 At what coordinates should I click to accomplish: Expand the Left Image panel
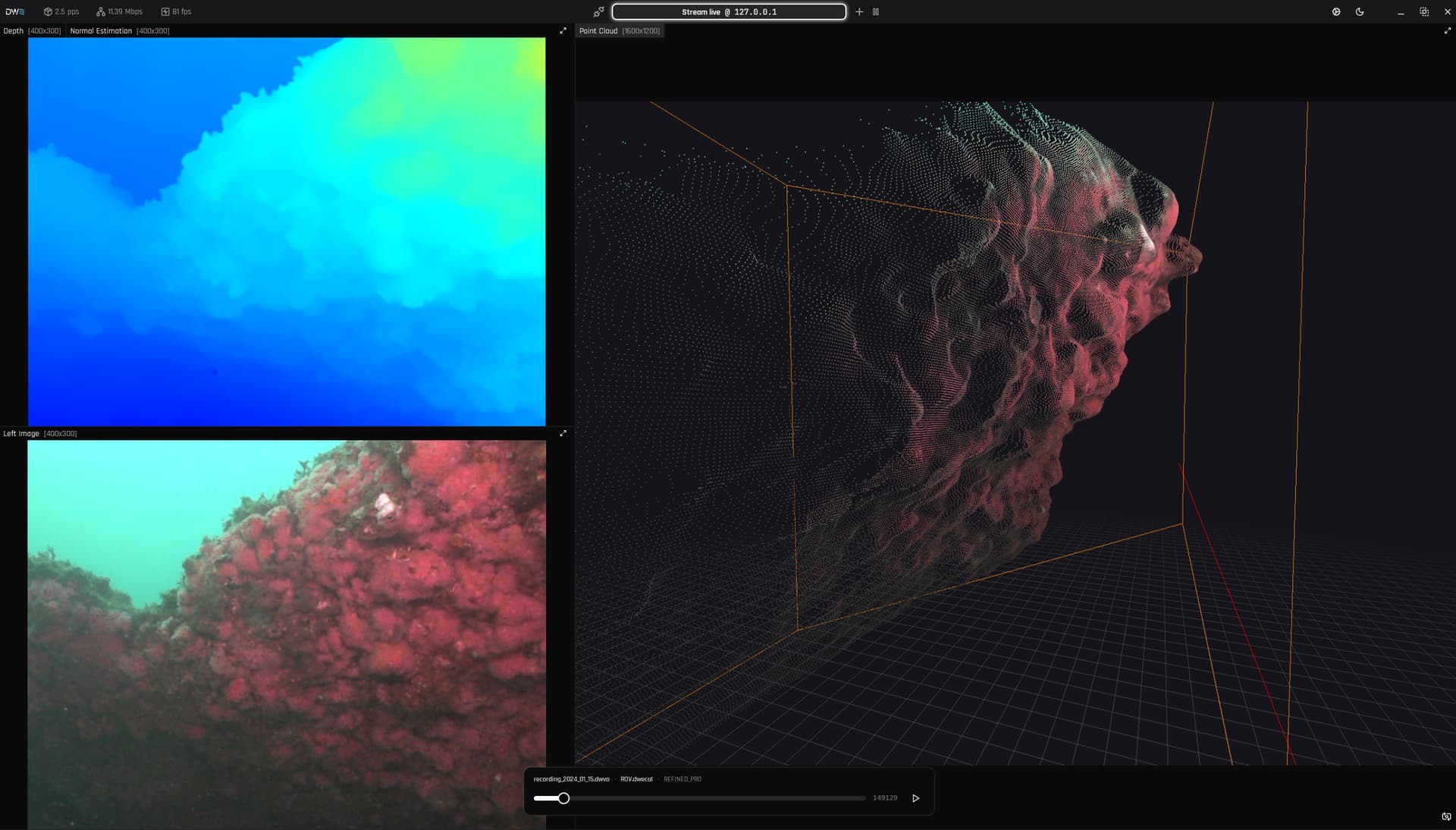[563, 433]
